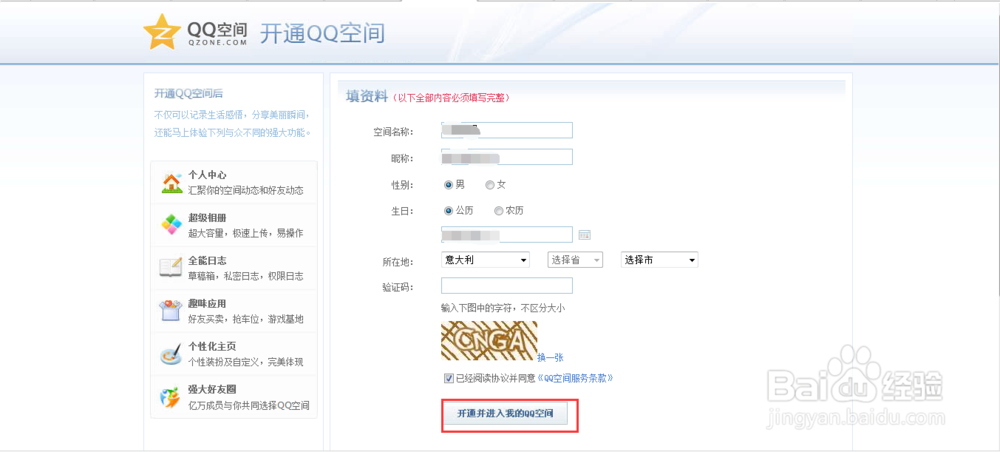Click the 验证码 input field
The image size is (1000, 452).
click(507, 286)
